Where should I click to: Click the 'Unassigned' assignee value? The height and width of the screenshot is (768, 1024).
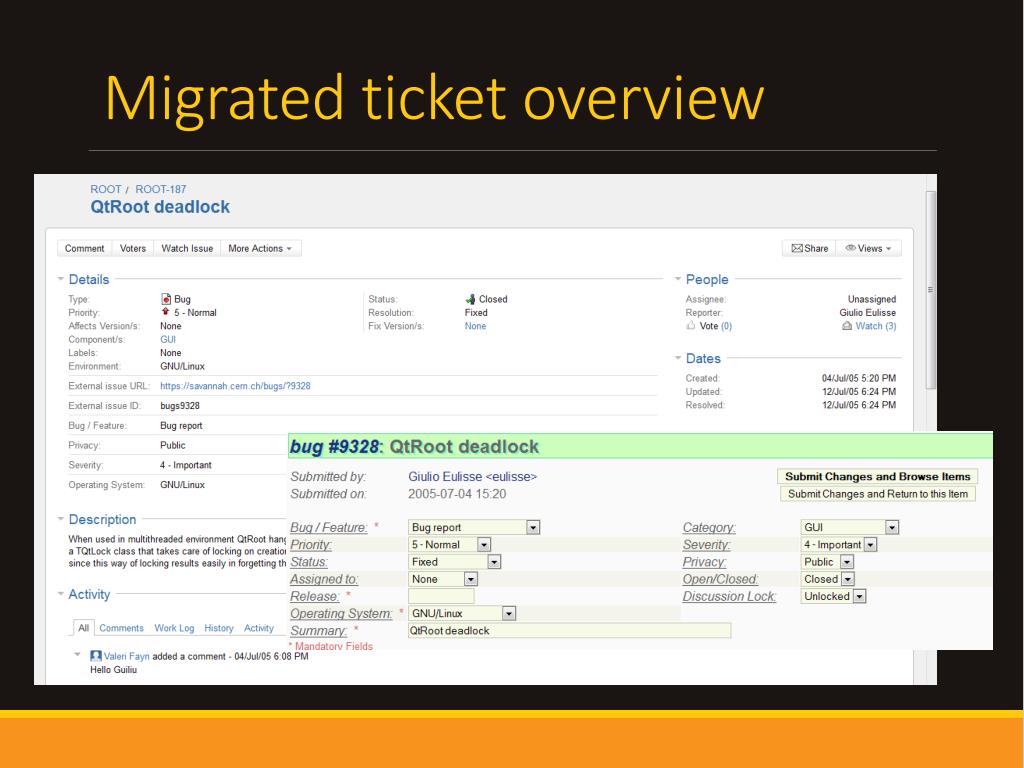point(872,299)
